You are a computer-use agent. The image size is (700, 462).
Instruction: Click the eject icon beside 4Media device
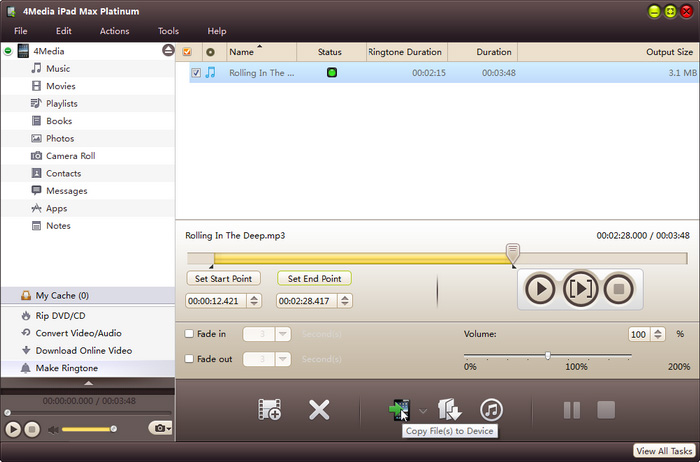coord(167,50)
